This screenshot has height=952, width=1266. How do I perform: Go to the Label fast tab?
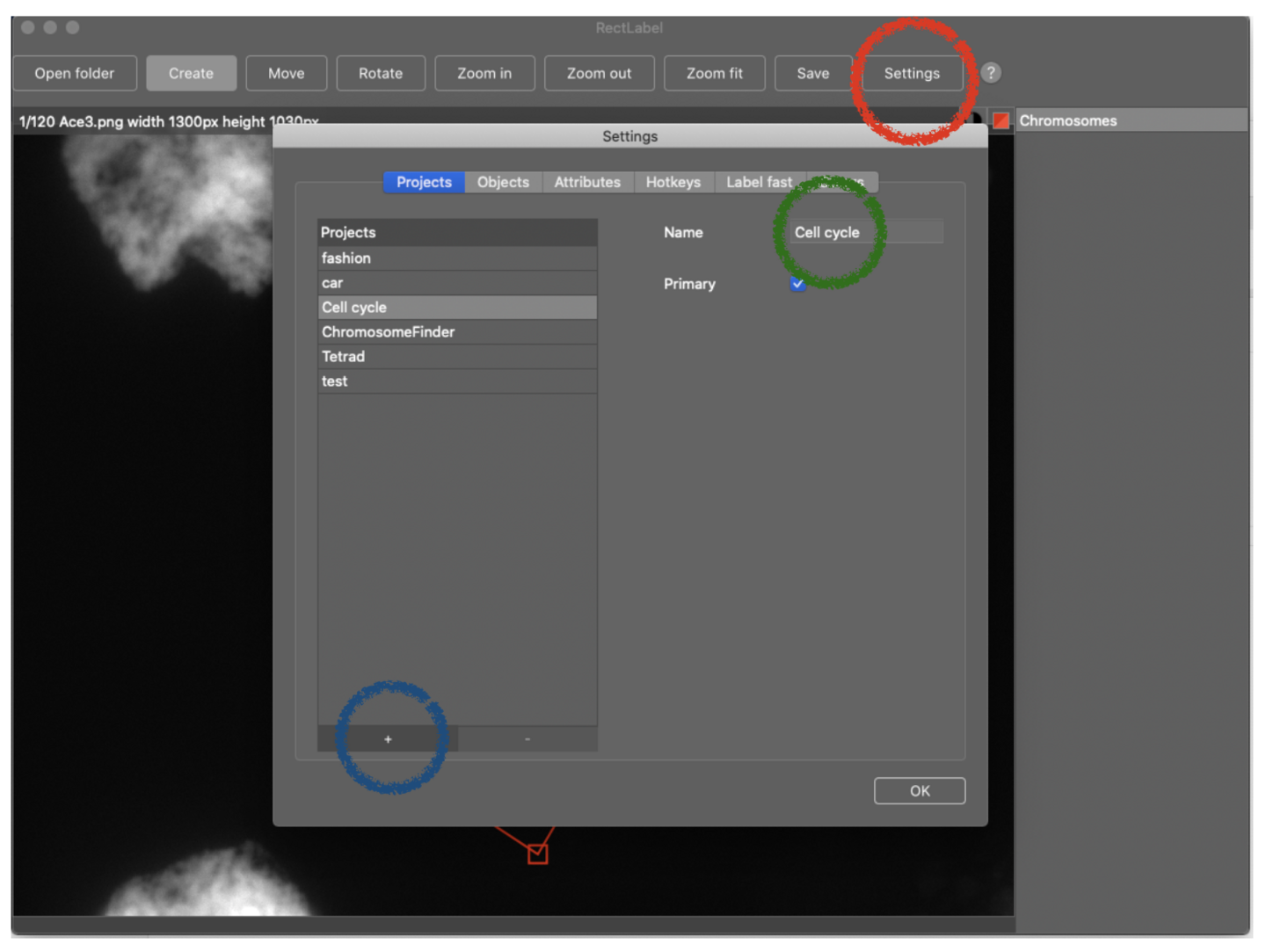tap(759, 182)
